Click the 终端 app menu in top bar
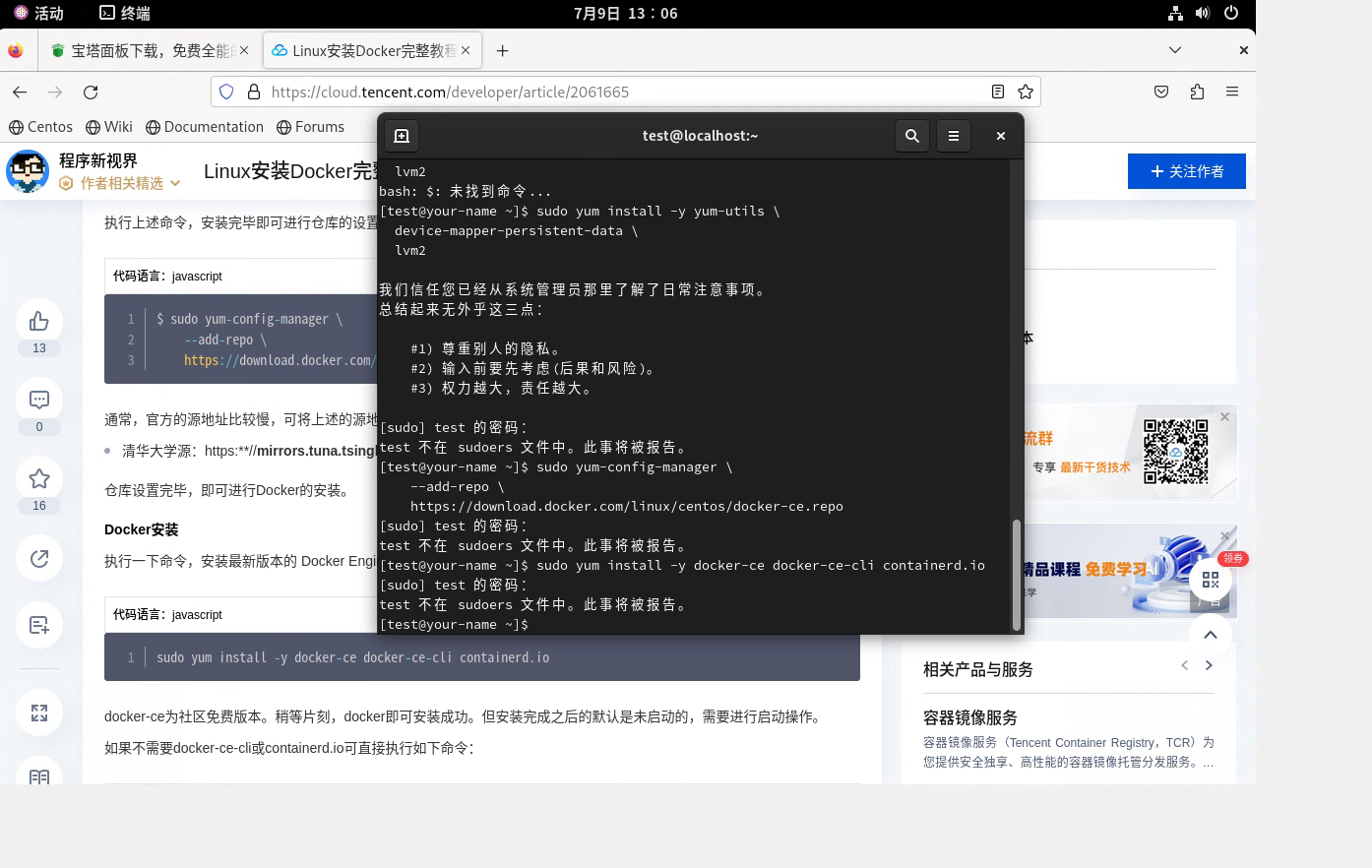The width and height of the screenshot is (1372, 868). (x=125, y=13)
